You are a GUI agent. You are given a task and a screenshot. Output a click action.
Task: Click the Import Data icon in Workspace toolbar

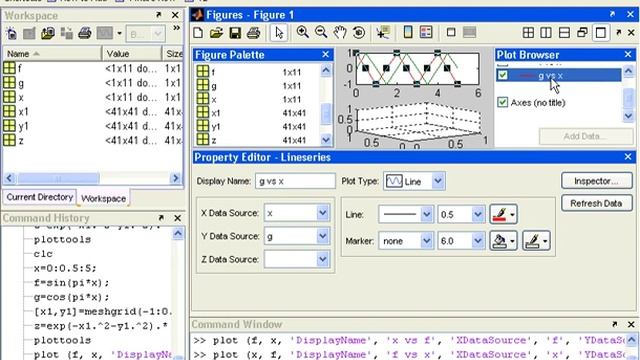(x=48, y=33)
